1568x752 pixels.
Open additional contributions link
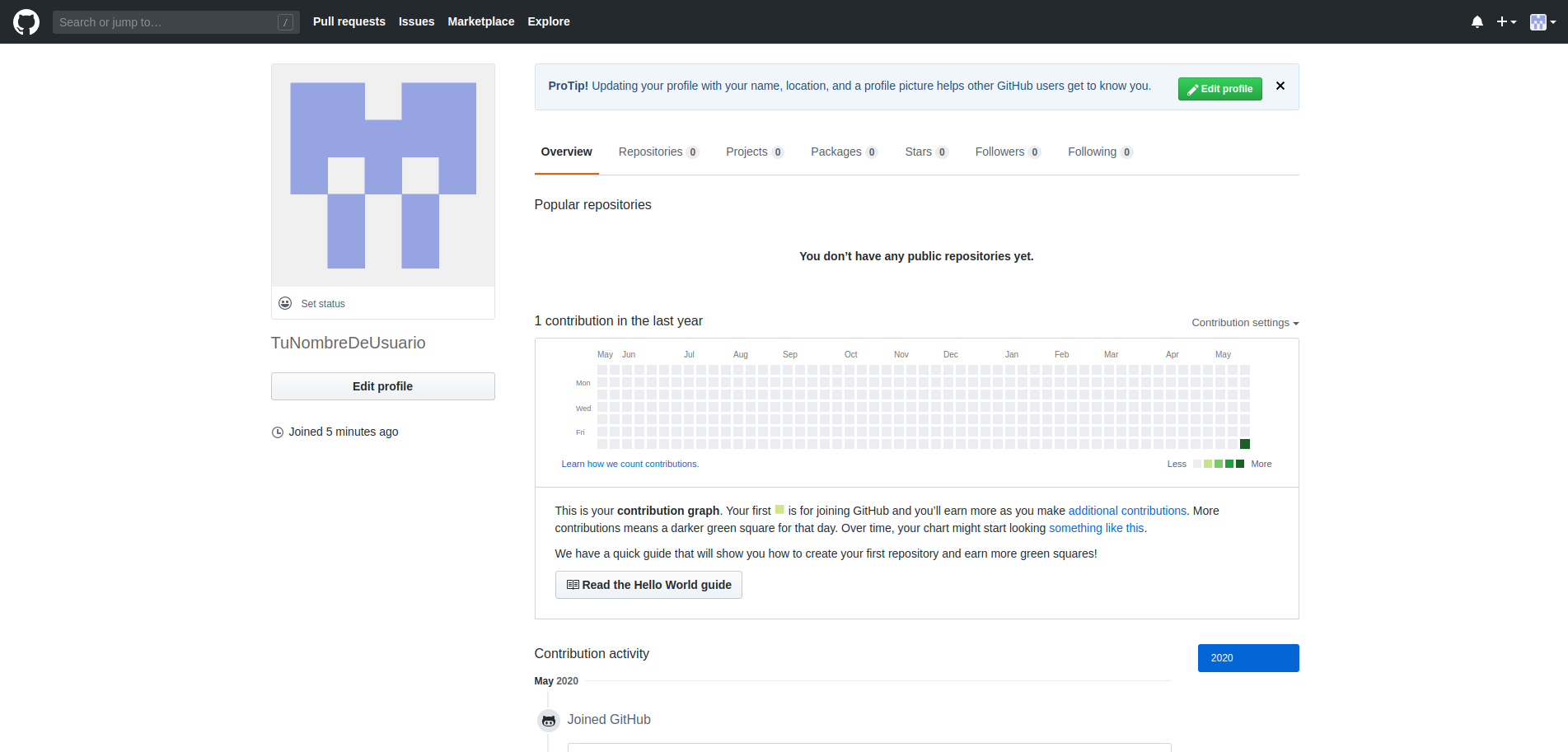[1127, 511]
